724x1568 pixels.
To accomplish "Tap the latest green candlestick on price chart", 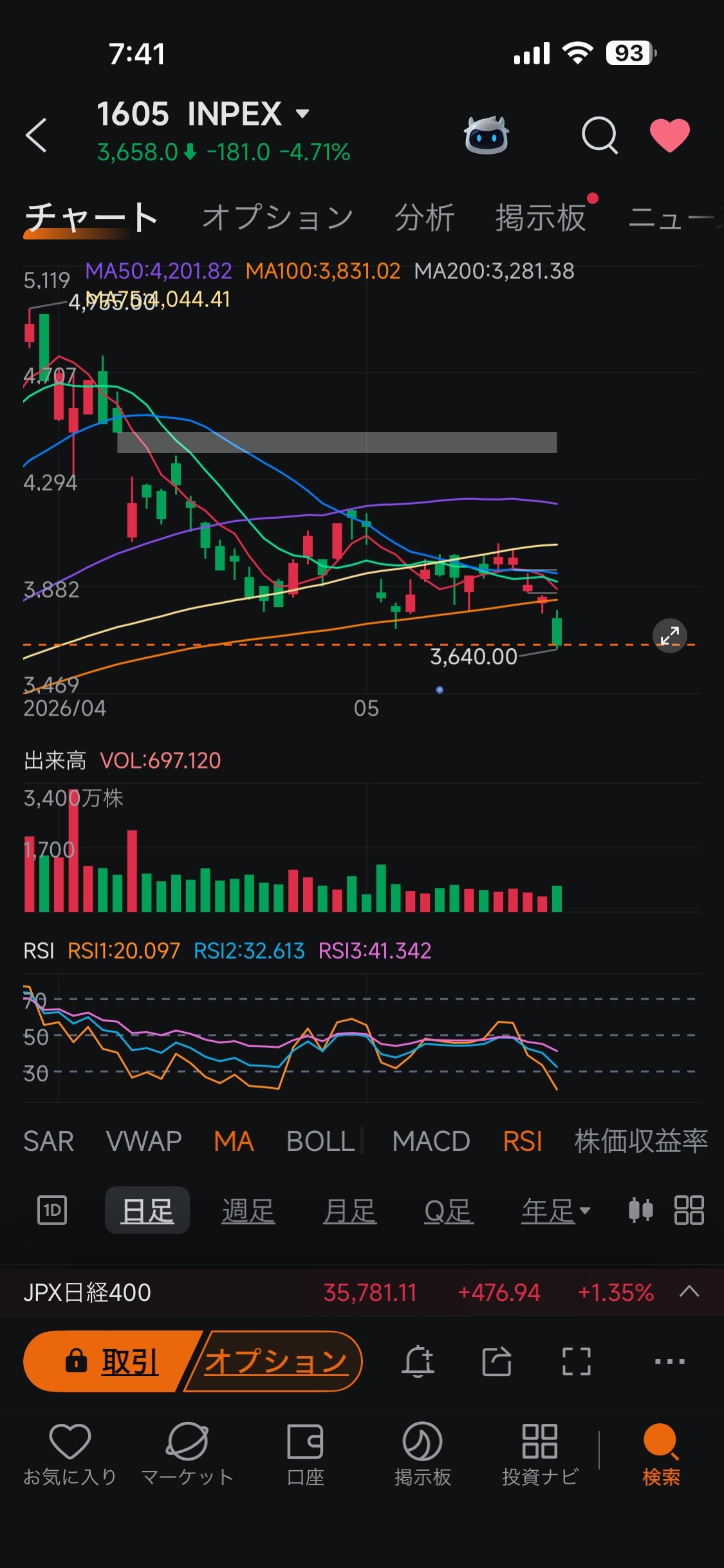I will [557, 629].
